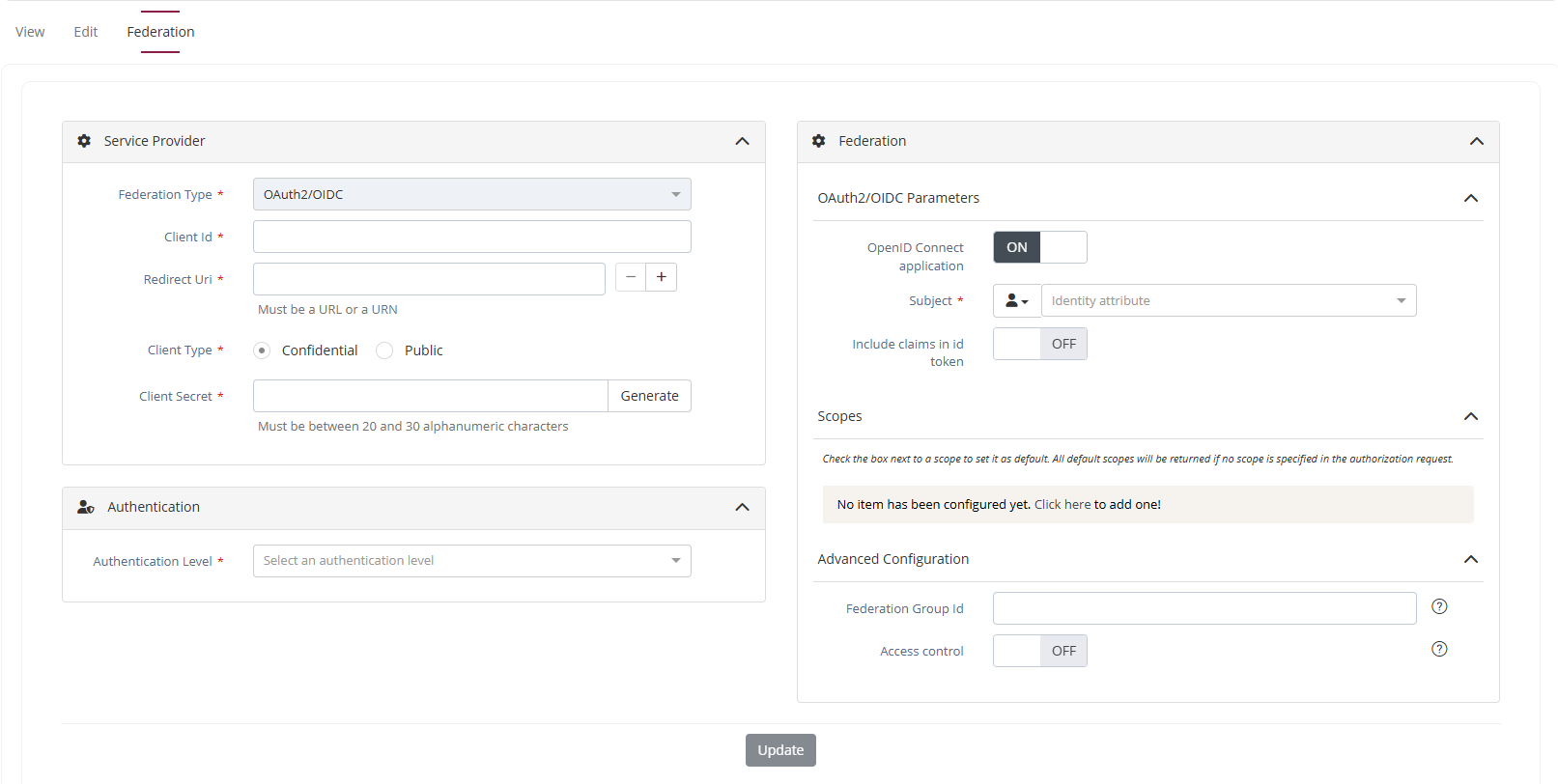The height and width of the screenshot is (784, 1558).
Task: Open the Subject user type icon selector
Action: 1016,301
